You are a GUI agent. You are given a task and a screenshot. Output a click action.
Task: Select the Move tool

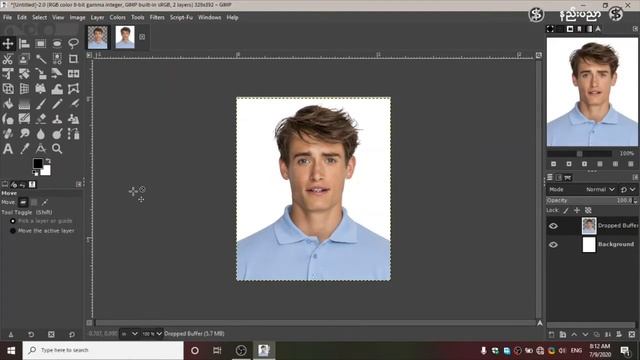point(8,43)
